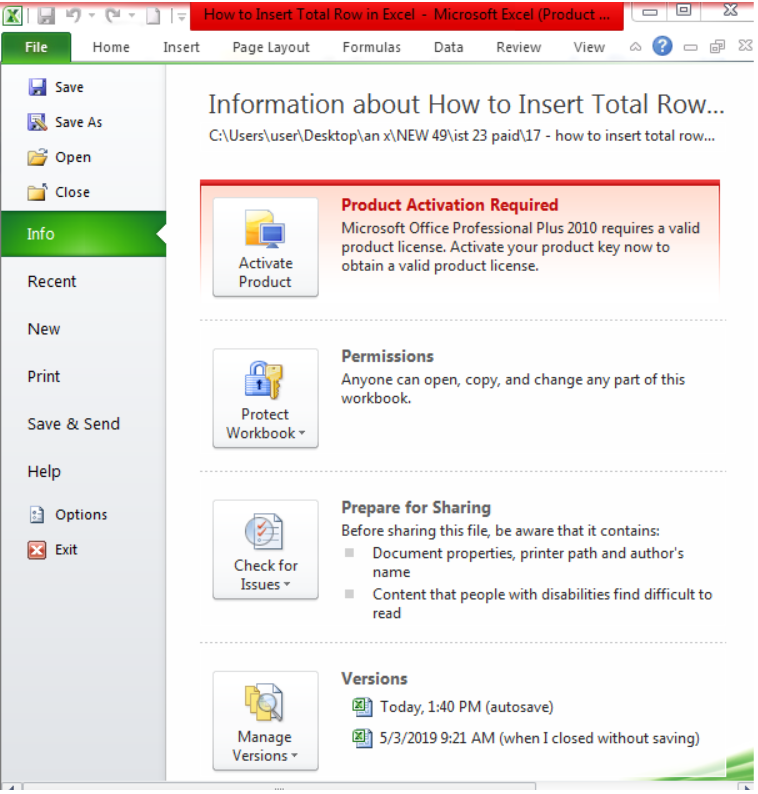Click the Activate Product button
Viewport: 758px width, 794px height.
(265, 247)
